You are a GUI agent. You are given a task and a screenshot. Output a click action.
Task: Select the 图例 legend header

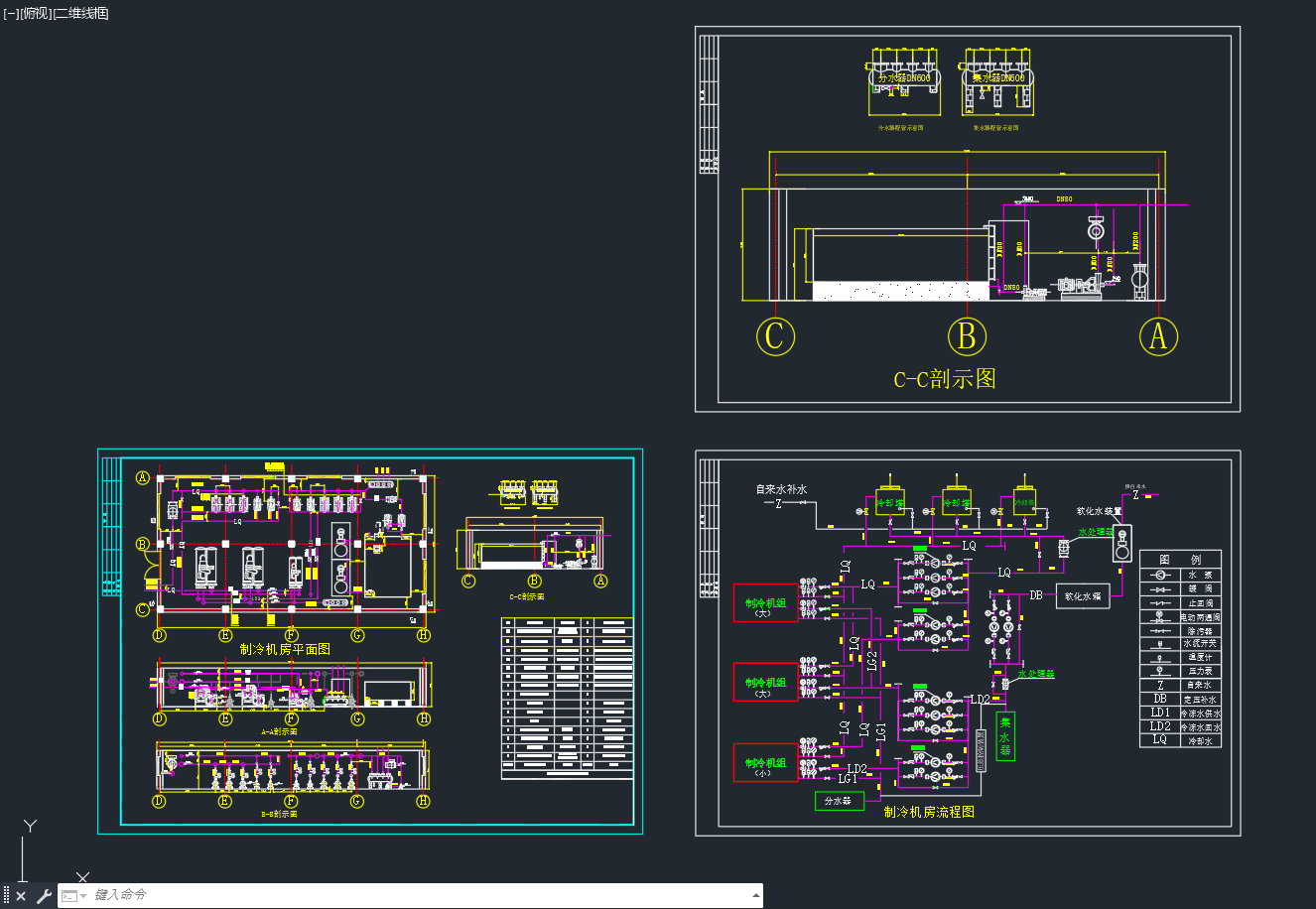[x=1180, y=560]
